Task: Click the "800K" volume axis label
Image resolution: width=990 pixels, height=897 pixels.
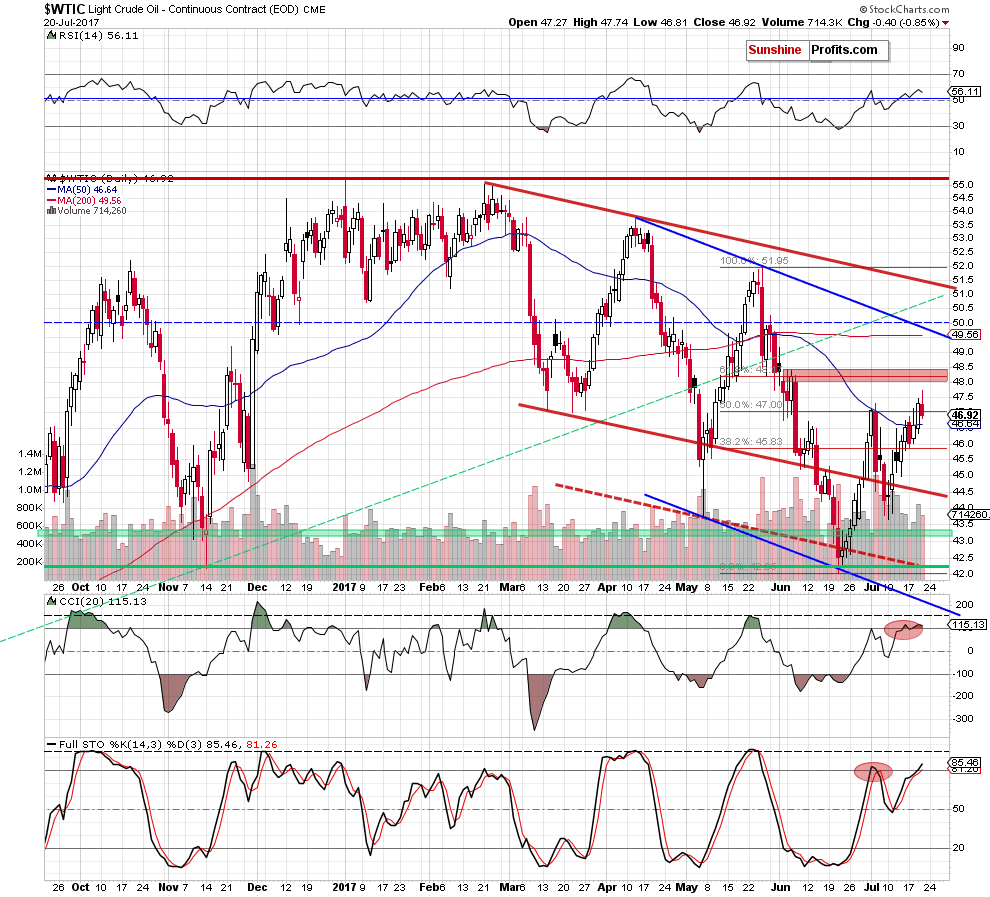Action: click(x=29, y=508)
